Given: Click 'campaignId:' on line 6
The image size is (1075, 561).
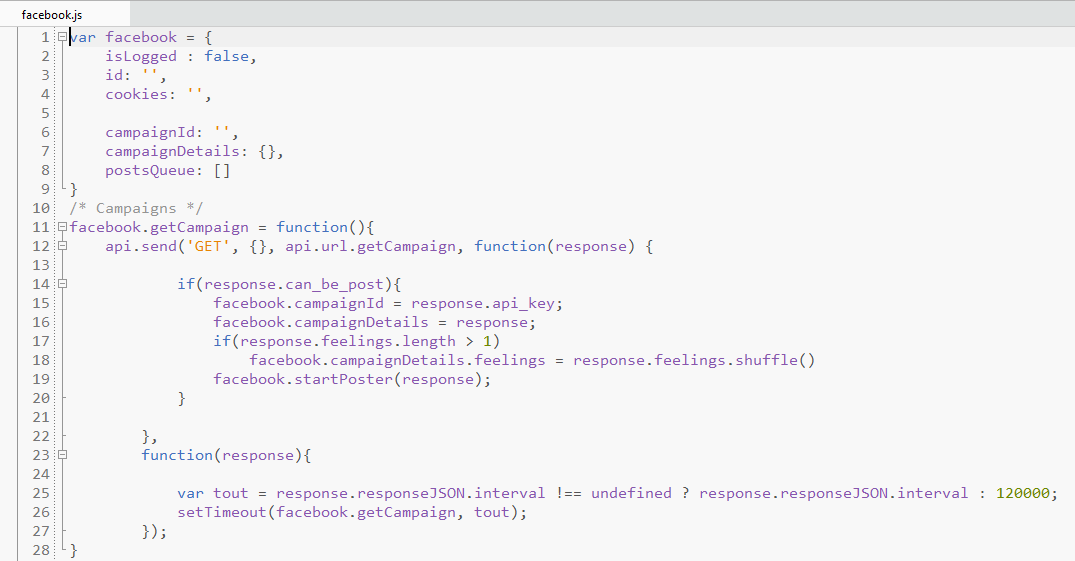Looking at the screenshot, I should (154, 132).
